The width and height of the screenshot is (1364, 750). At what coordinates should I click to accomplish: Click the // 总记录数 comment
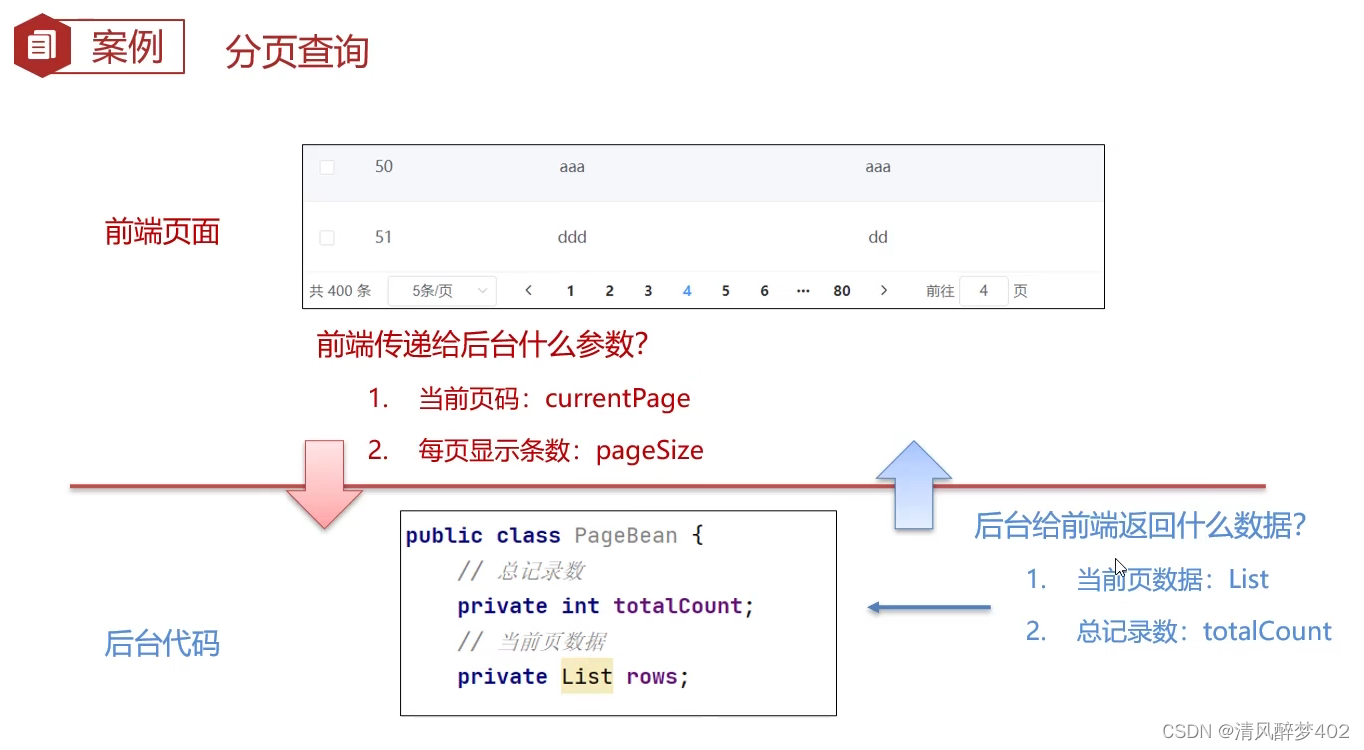[520, 572]
